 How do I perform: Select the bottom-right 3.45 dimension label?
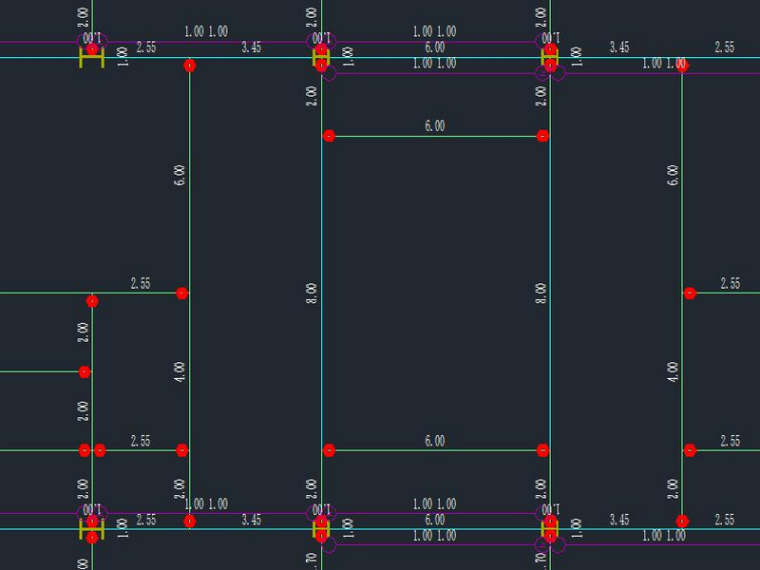(619, 520)
